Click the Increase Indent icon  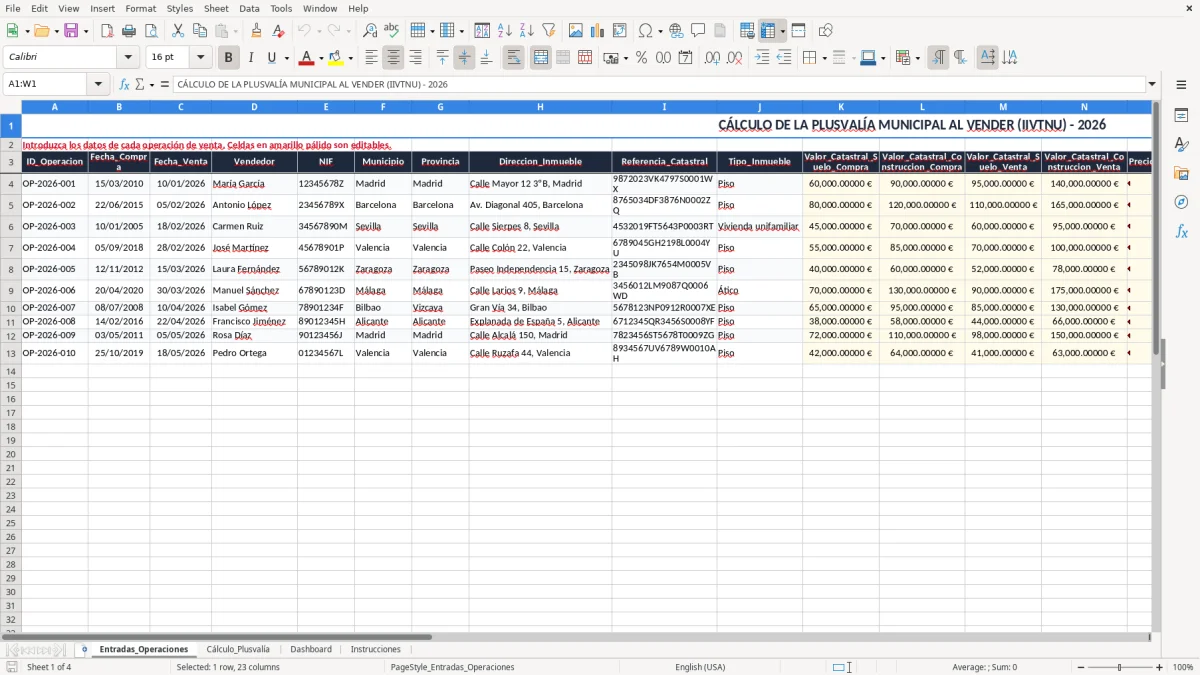pyautogui.click(x=762, y=58)
